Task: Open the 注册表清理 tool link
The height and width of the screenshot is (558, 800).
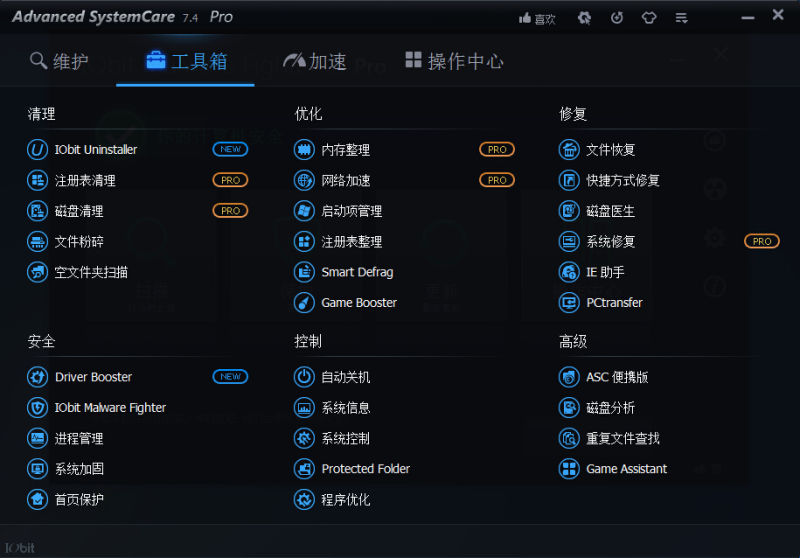Action: (84, 181)
